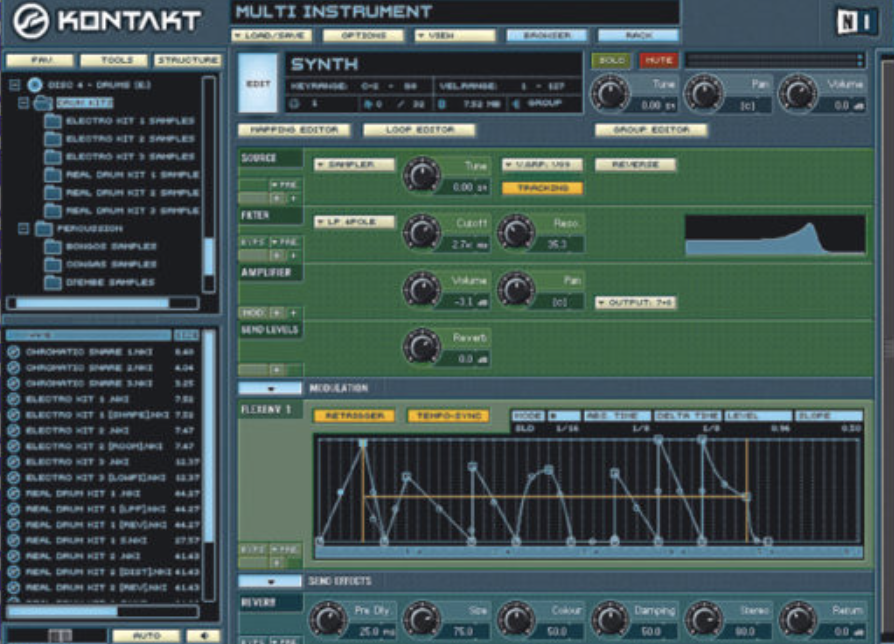Click the filter Reso knob
The image size is (894, 644).
click(x=516, y=232)
